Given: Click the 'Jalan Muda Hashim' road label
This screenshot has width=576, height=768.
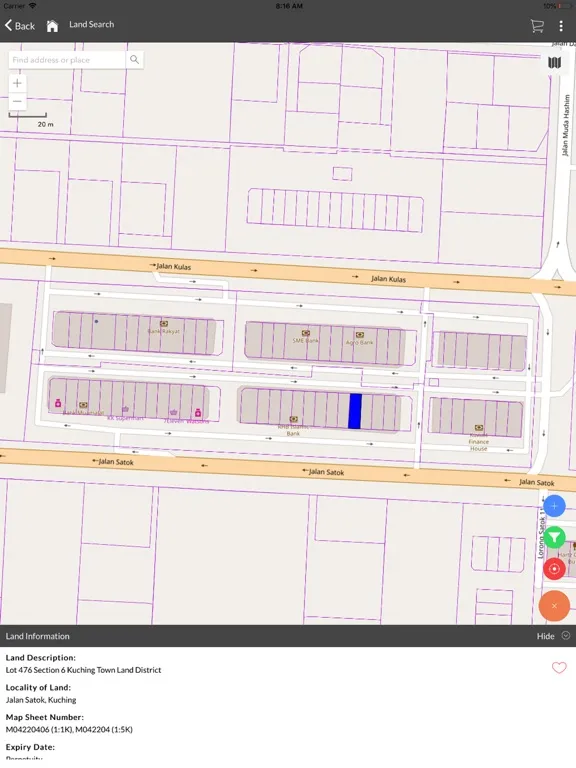Looking at the screenshot, I should click(566, 125).
